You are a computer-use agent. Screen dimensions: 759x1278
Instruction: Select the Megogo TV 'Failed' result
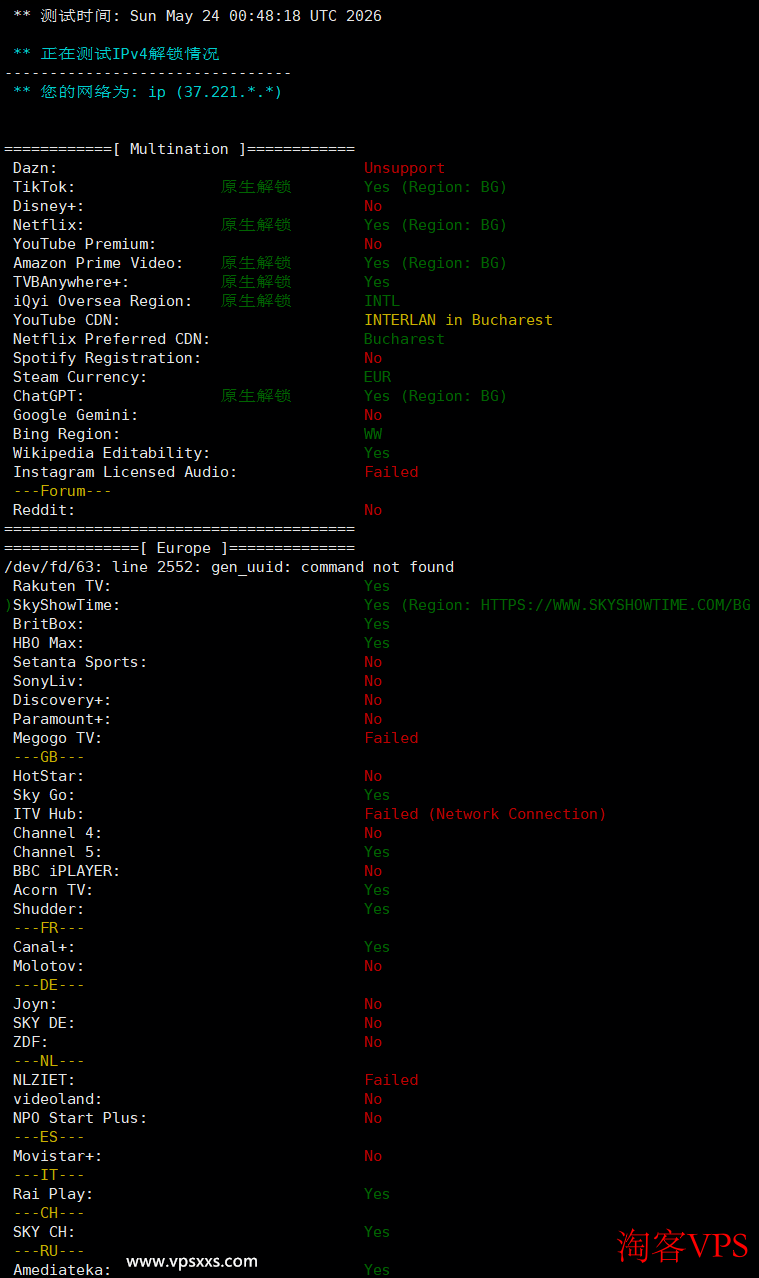[x=391, y=738]
